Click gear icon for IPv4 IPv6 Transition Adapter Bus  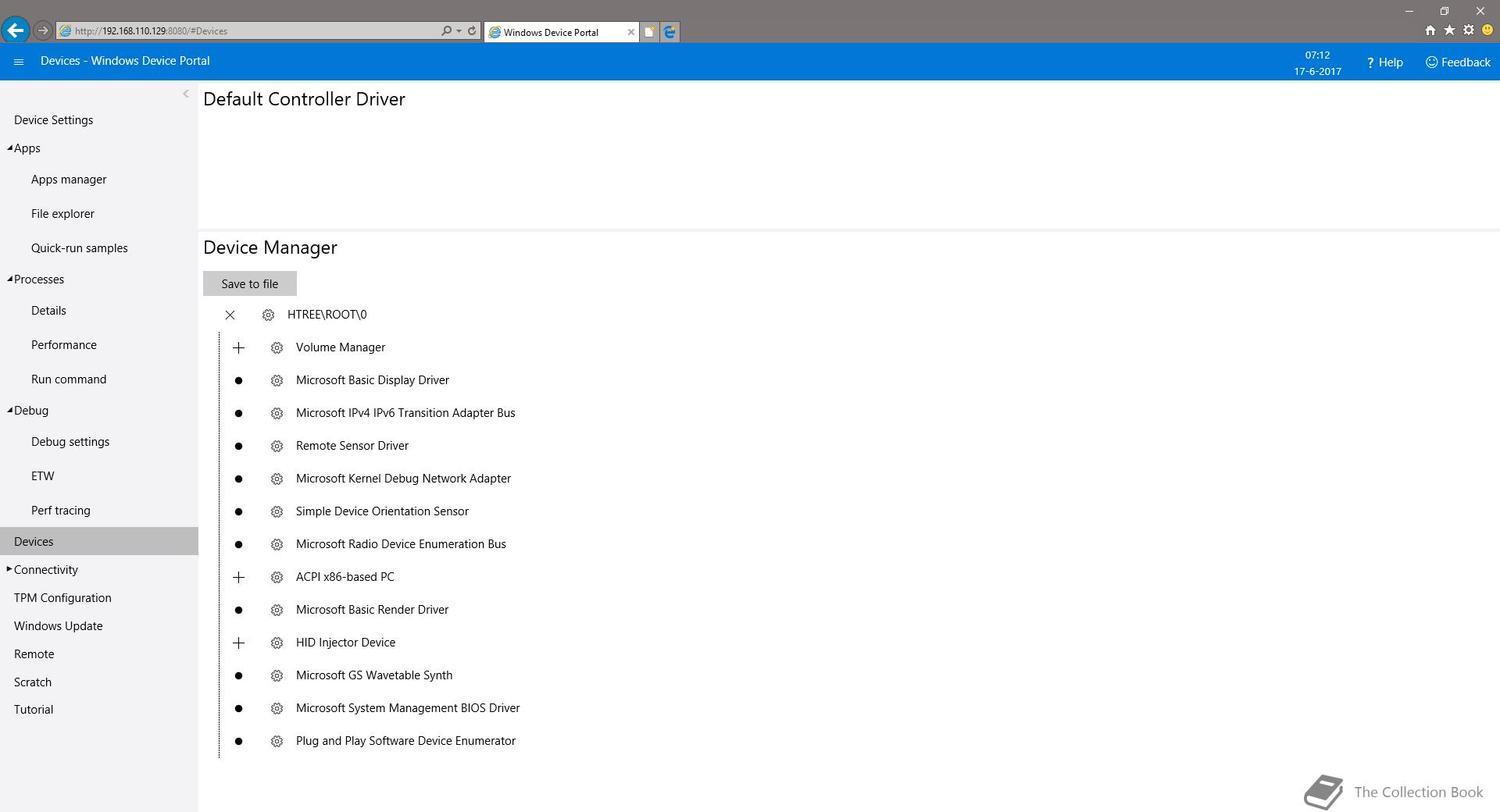[x=277, y=413]
